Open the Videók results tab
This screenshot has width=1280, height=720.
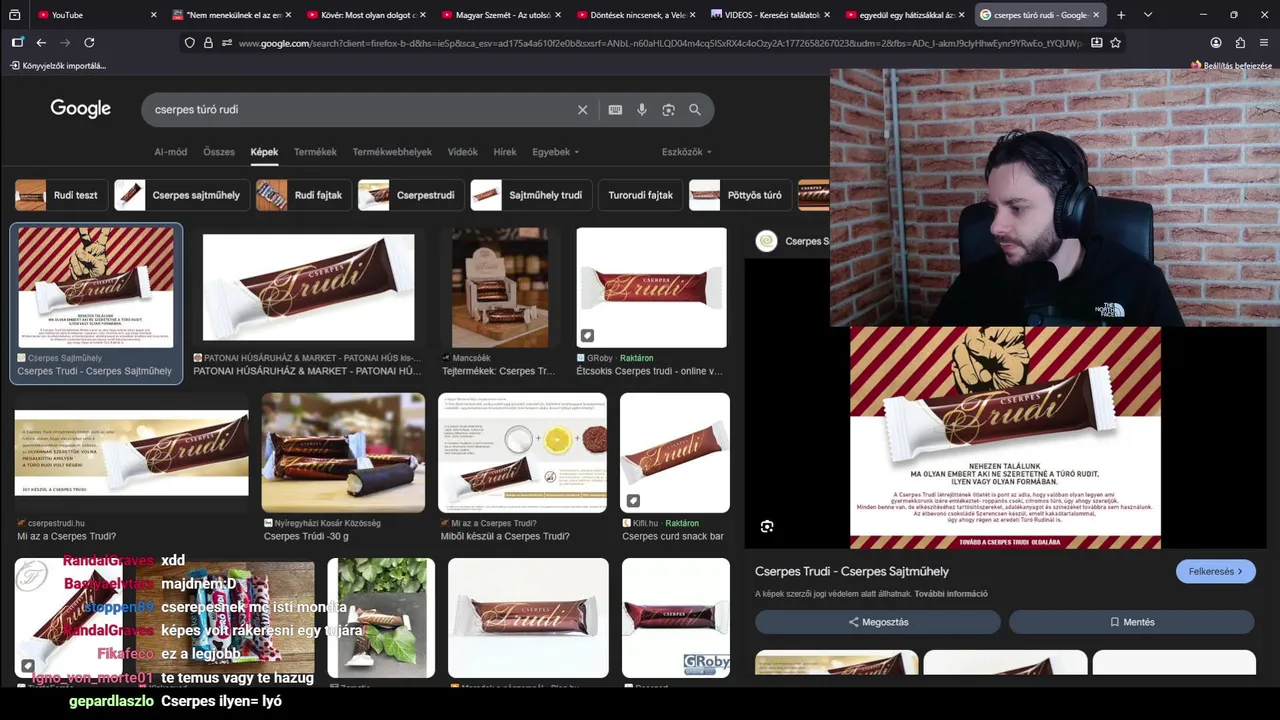coord(462,152)
